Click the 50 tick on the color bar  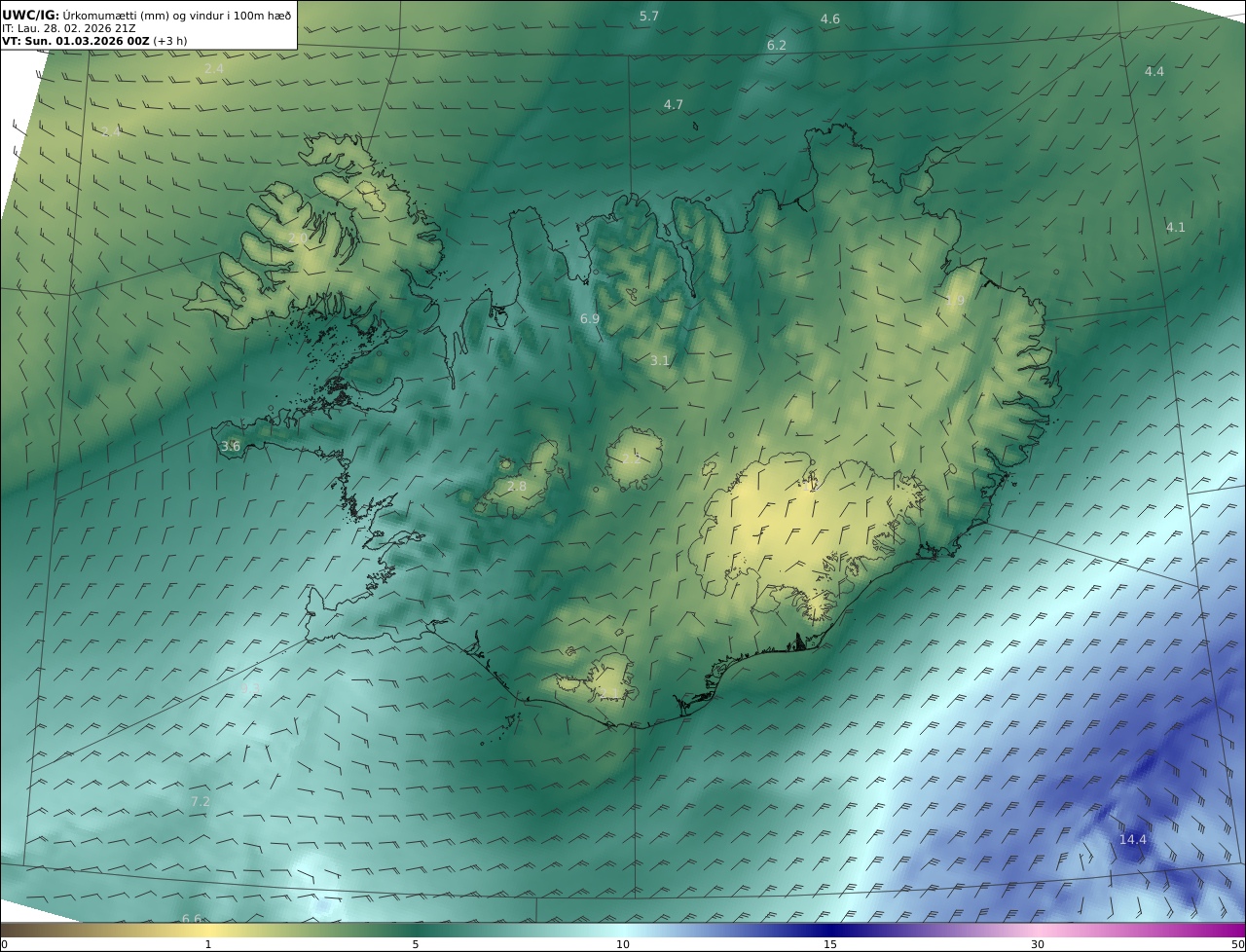(x=1238, y=944)
